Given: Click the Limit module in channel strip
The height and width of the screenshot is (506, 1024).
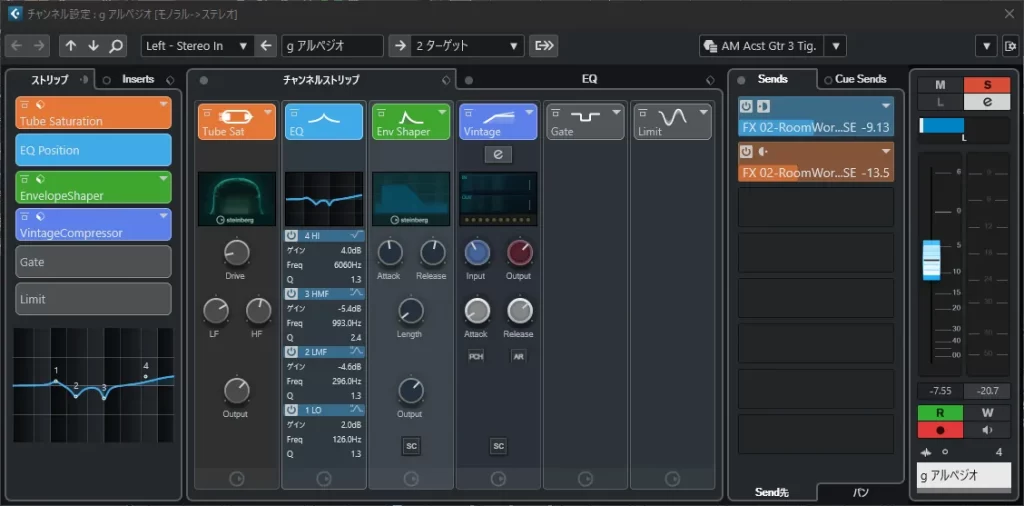Looking at the screenshot, I should point(672,121).
